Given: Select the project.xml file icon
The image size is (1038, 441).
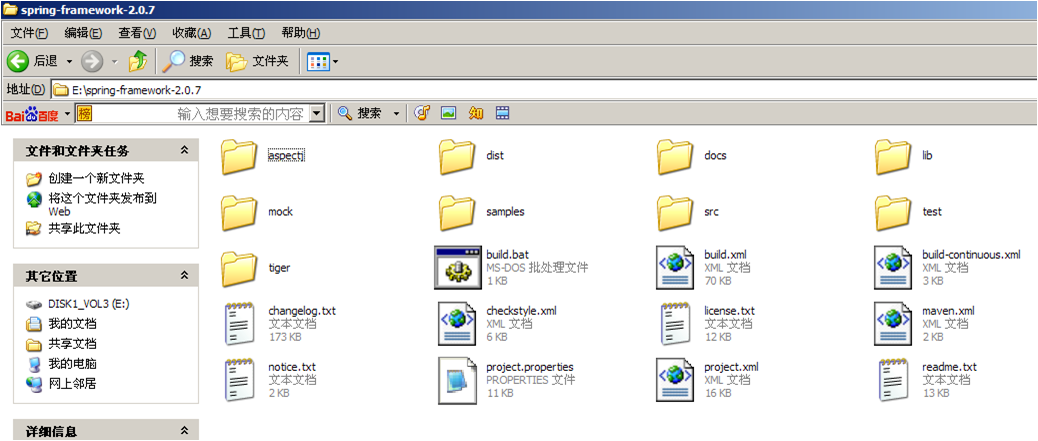Looking at the screenshot, I should click(x=675, y=380).
